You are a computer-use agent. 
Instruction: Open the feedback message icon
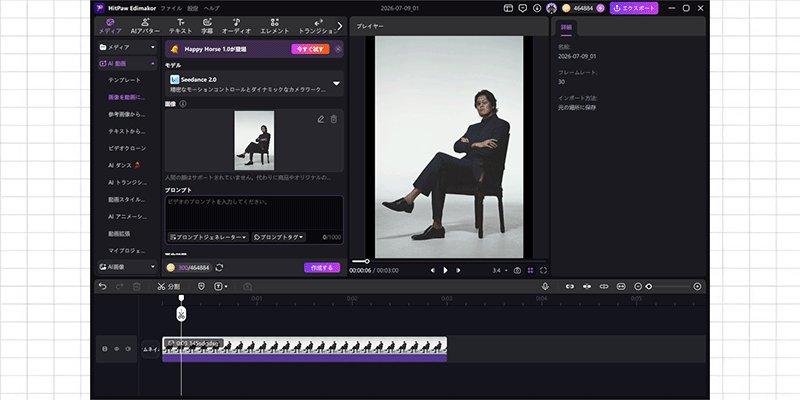click(x=522, y=8)
